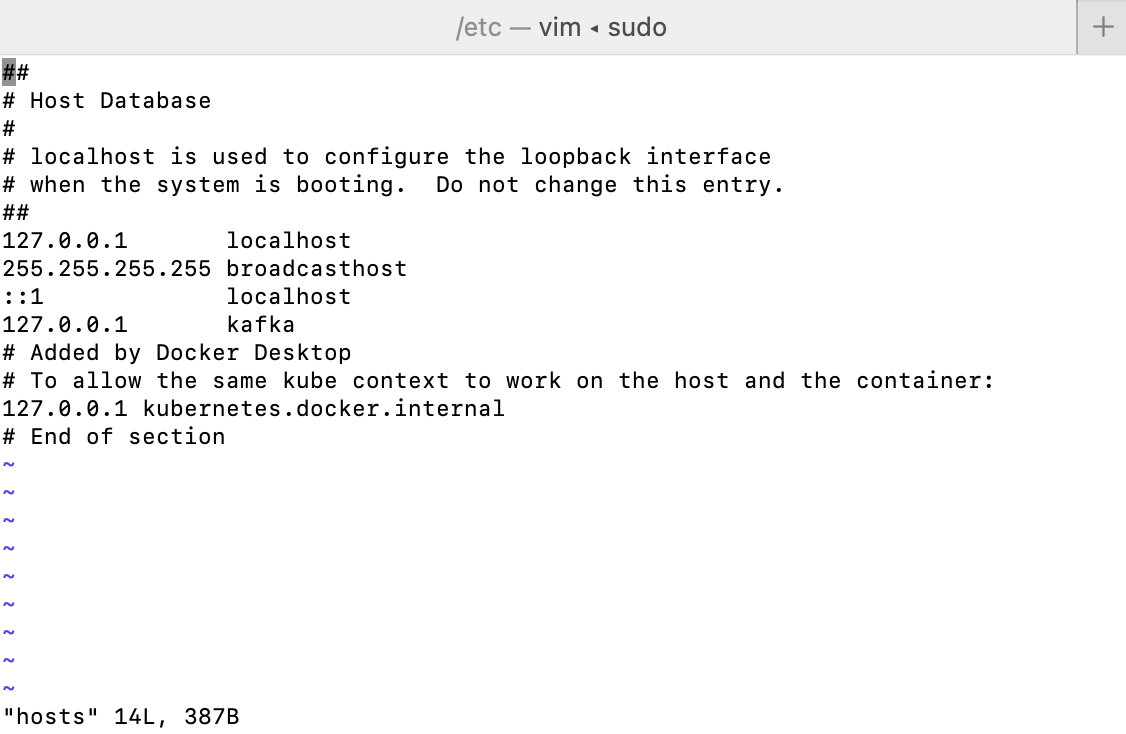Click the '# Added by Docker Desktop' line
This screenshot has width=1126, height=734.
[x=177, y=353]
